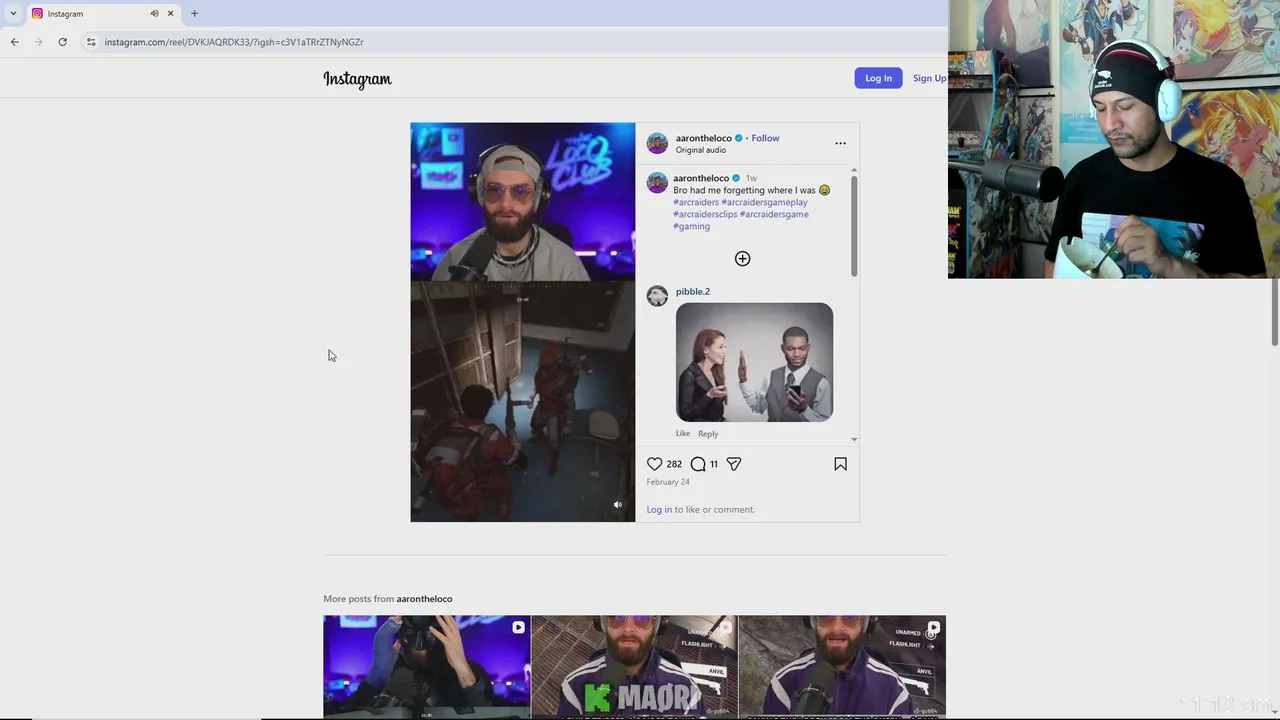The width and height of the screenshot is (1280, 720).
Task: Open aarontheloco username in post header
Action: tap(703, 138)
